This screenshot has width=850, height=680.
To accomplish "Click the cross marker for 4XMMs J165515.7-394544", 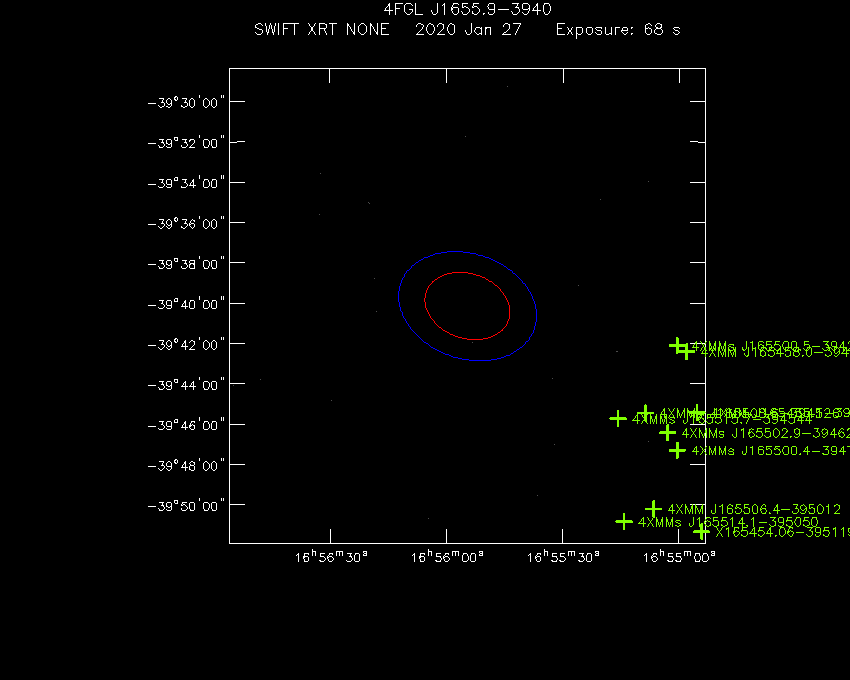I will point(618,419).
